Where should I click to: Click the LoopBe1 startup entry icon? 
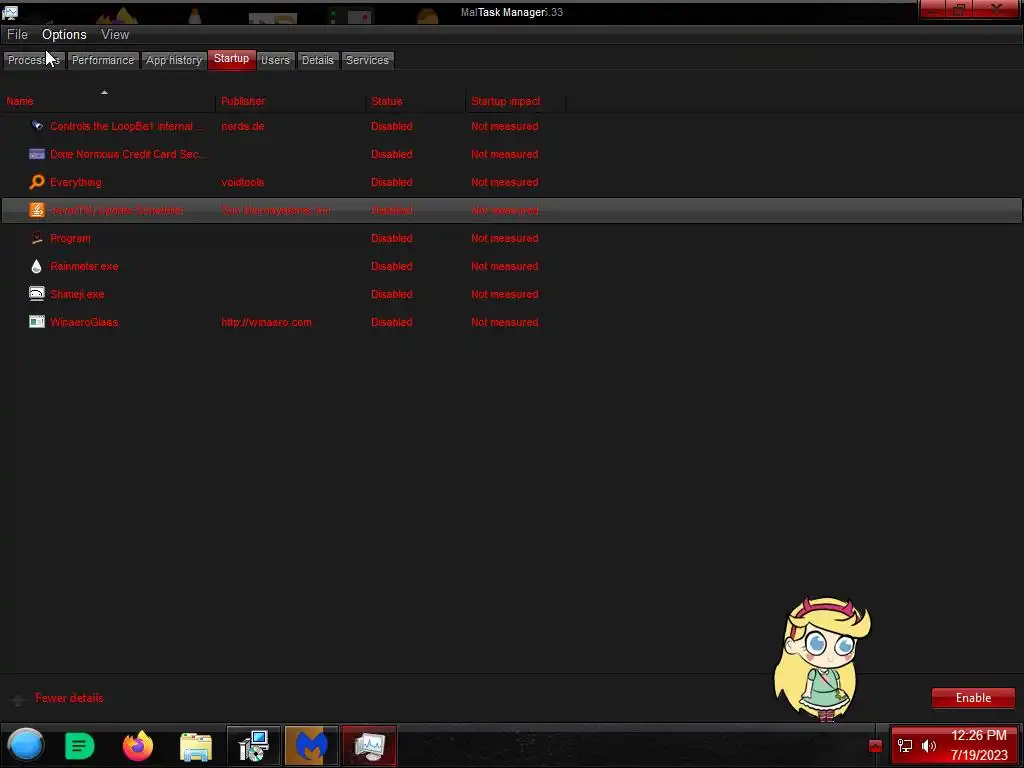coord(37,126)
